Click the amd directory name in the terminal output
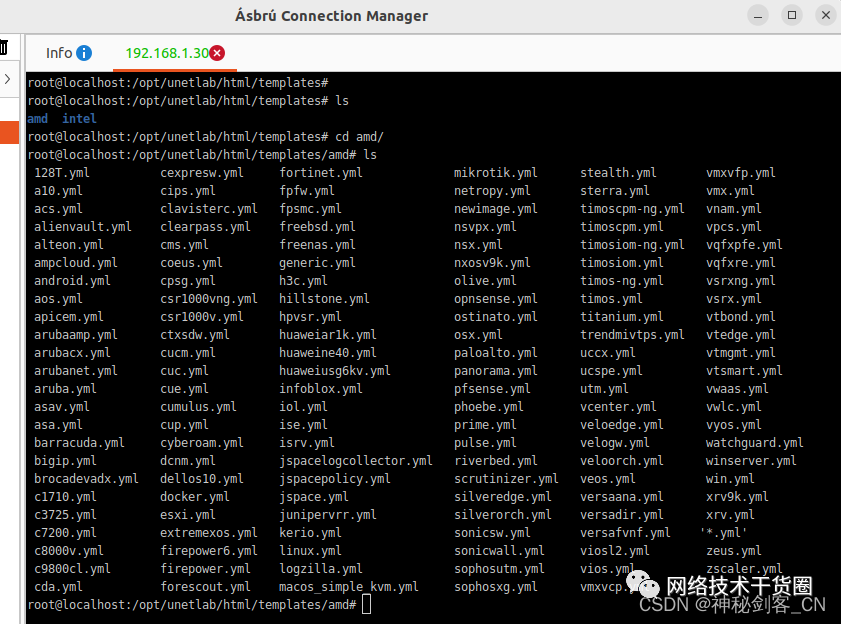 [38, 118]
